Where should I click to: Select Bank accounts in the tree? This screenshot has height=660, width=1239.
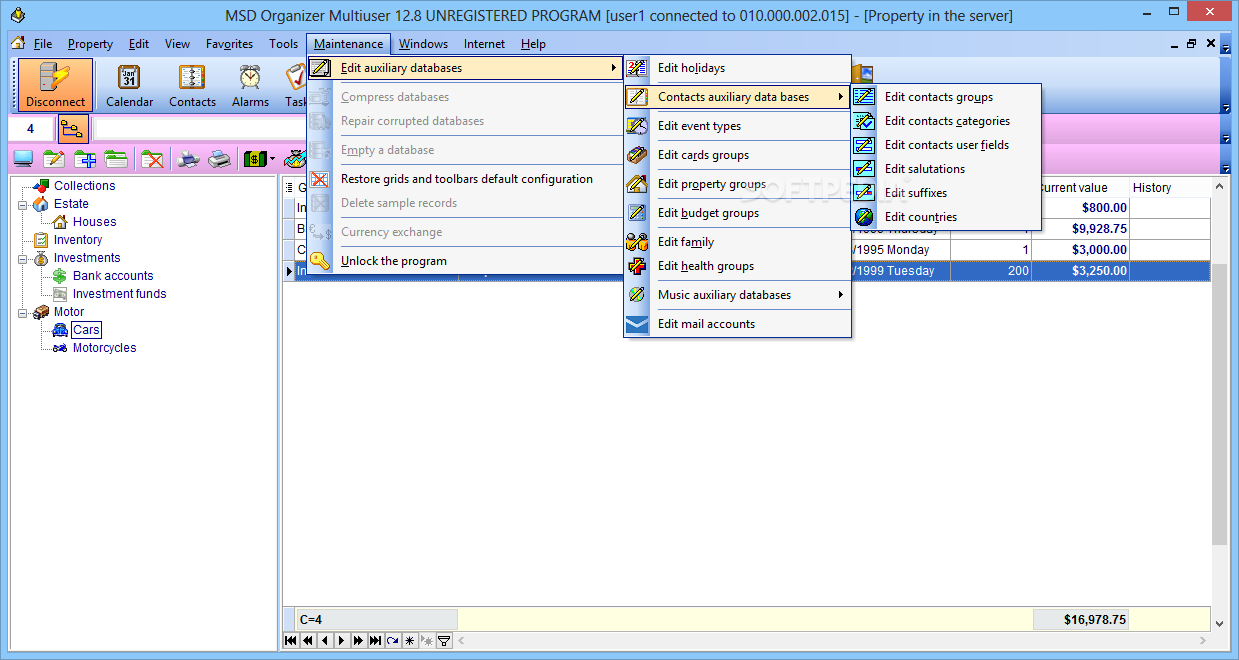pos(113,276)
